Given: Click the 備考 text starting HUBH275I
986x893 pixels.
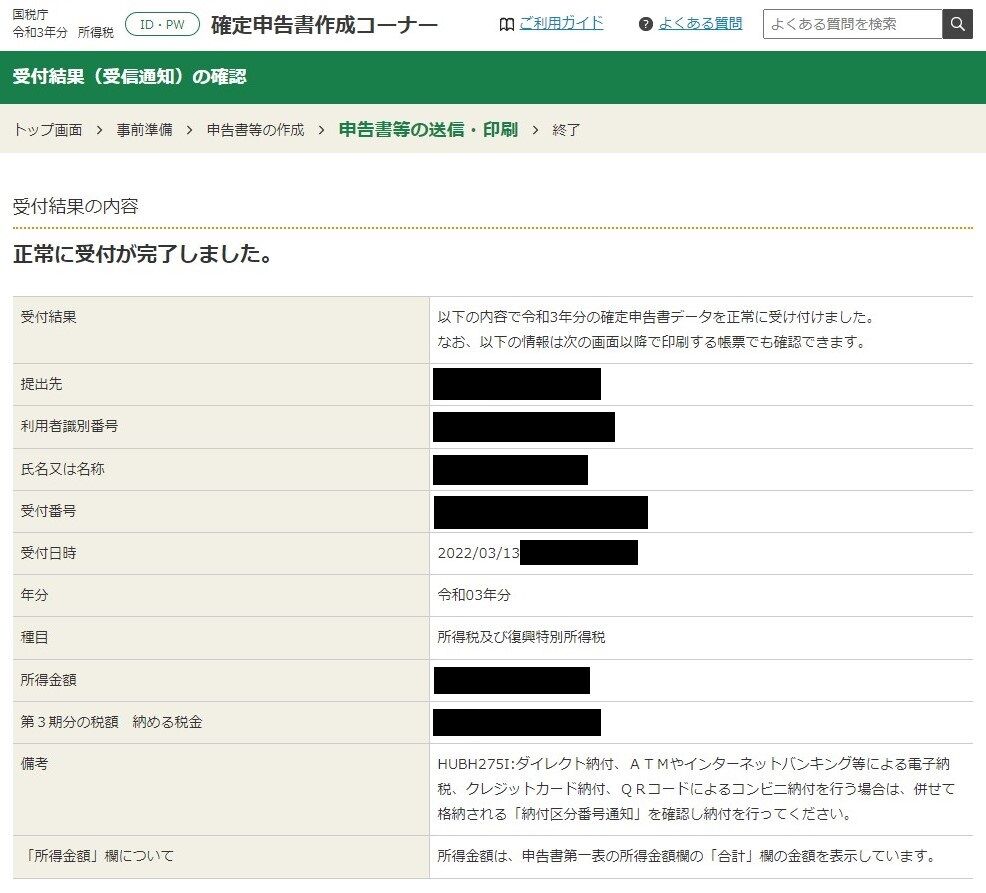Looking at the screenshot, I should point(696,789).
